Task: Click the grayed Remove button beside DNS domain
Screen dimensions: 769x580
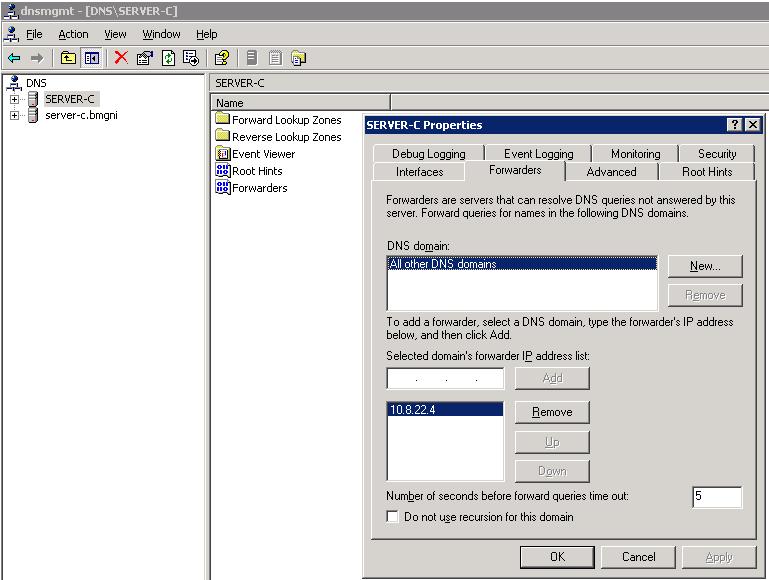Action: click(705, 295)
